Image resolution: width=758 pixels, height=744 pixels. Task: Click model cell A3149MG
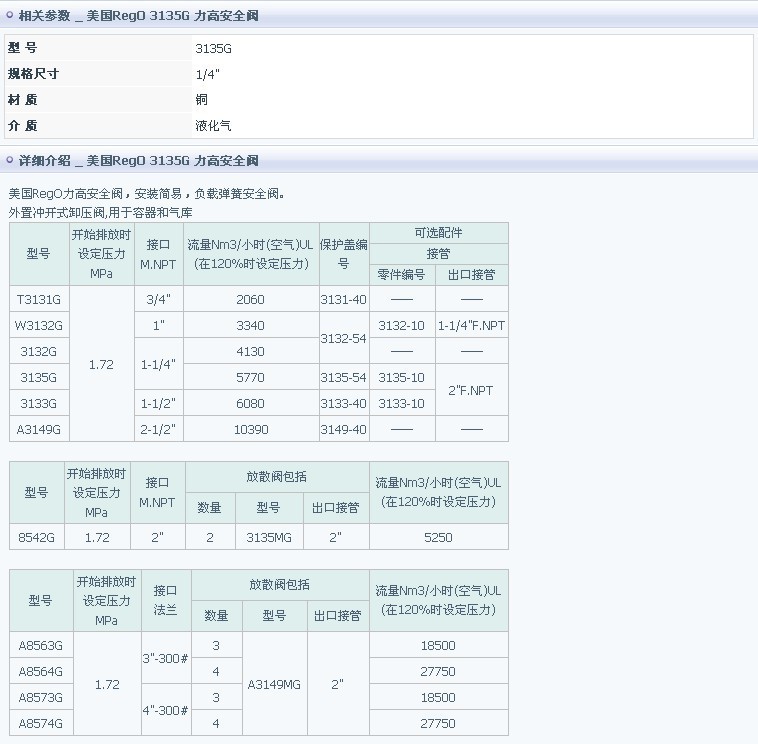[x=274, y=685]
